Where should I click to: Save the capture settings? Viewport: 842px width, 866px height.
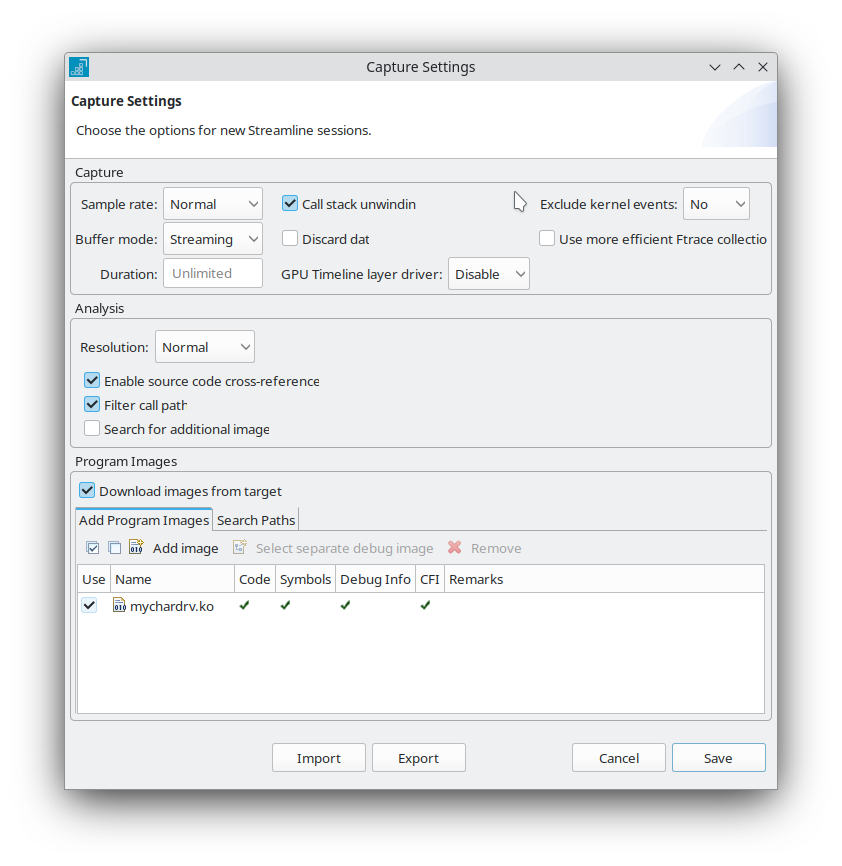pos(718,757)
